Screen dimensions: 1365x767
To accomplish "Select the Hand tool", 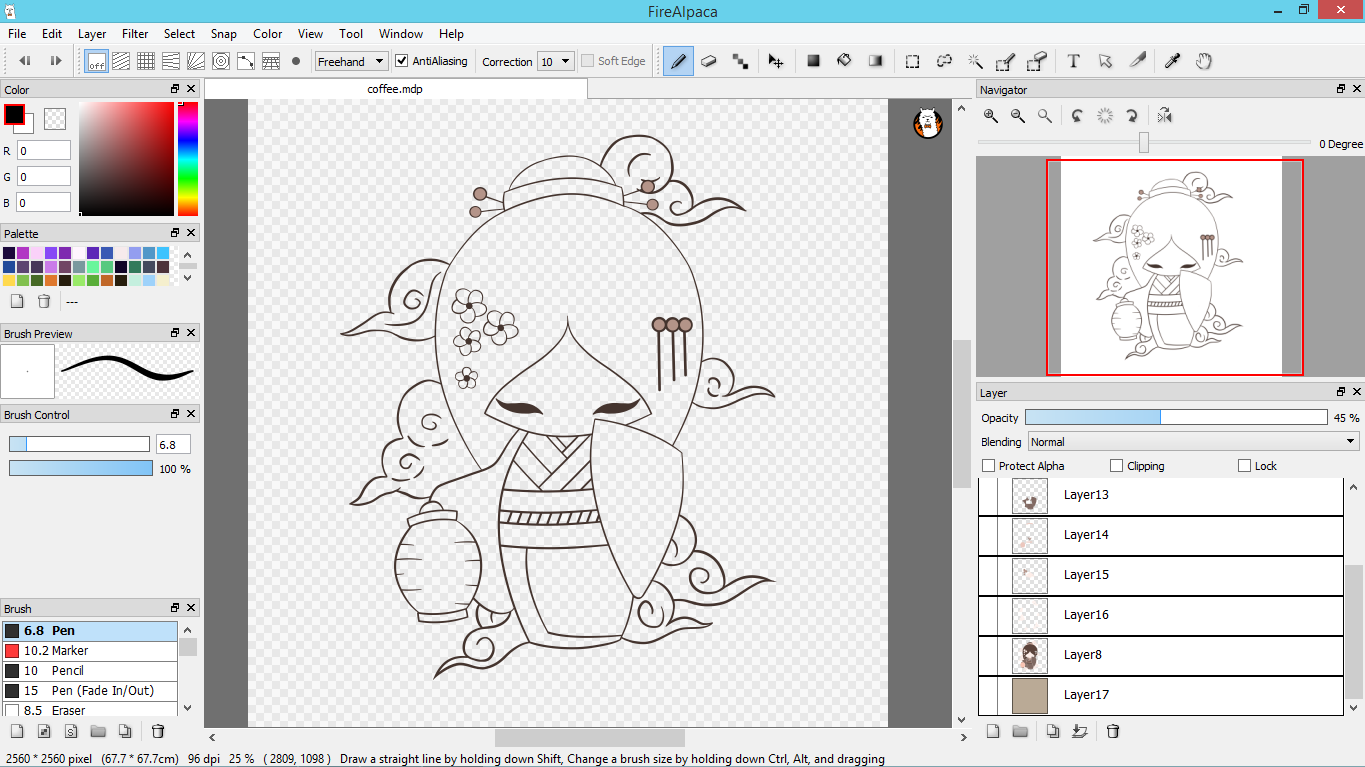I will click(x=1204, y=61).
